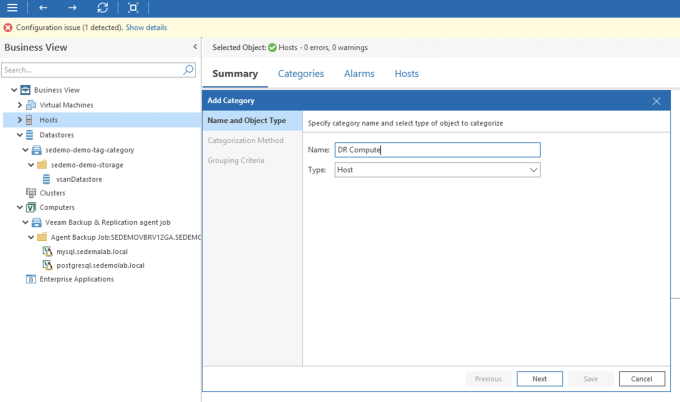680x402 pixels.
Task: Click the Next button
Action: pos(539,379)
